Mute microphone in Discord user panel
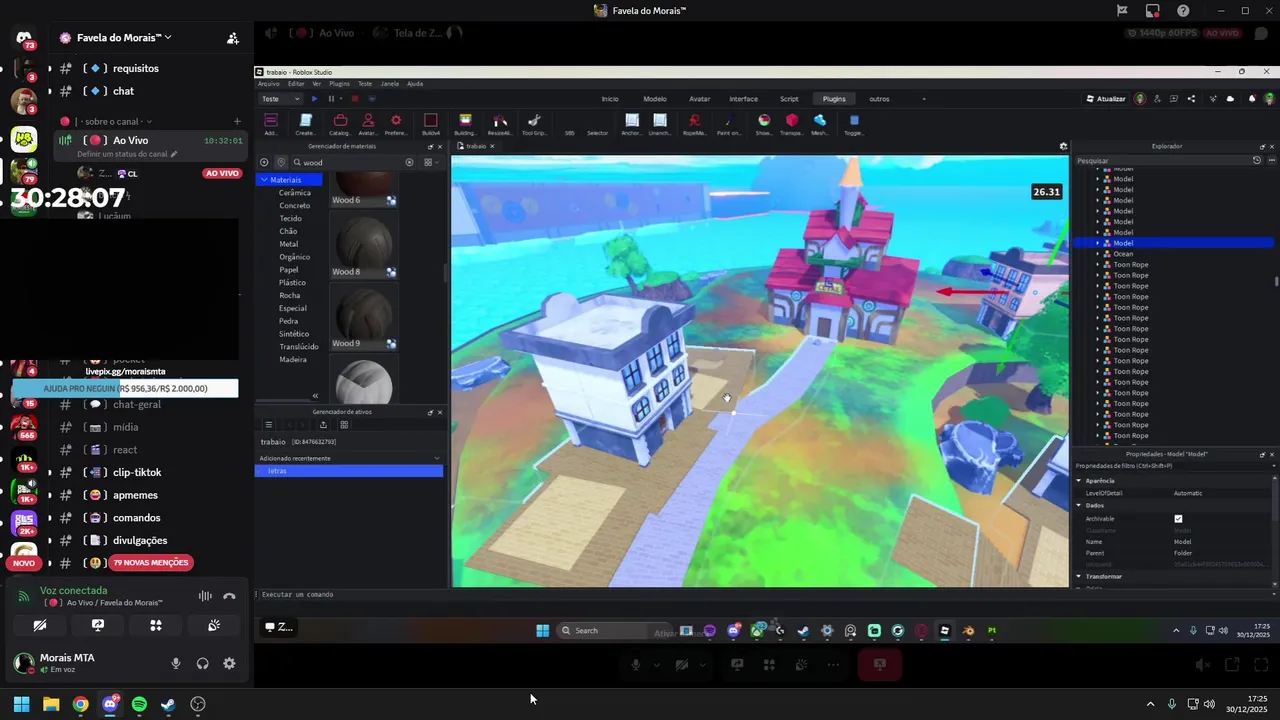 tap(176, 663)
